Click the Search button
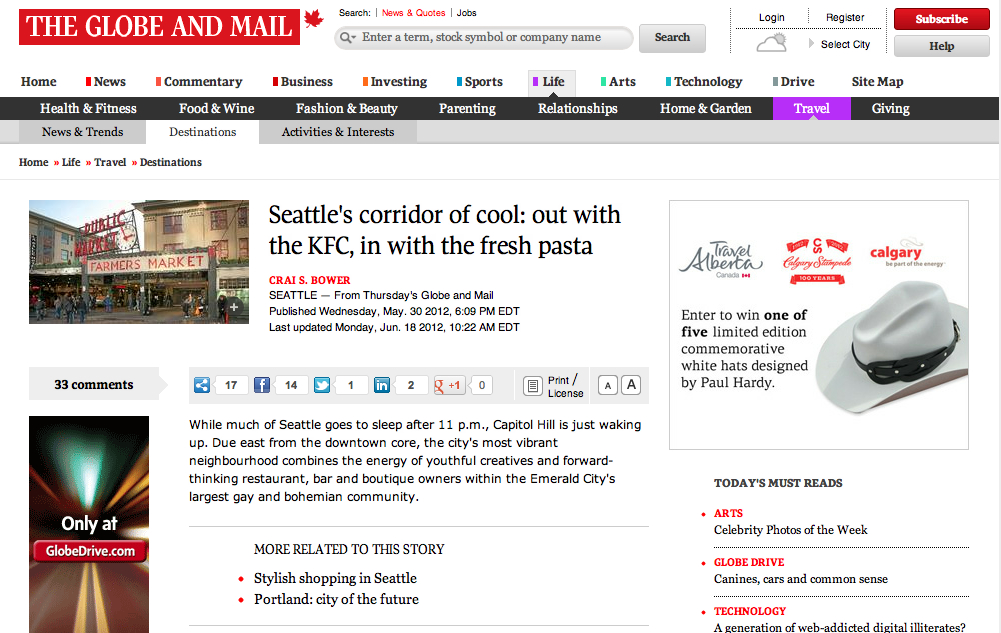This screenshot has width=1001, height=633. [x=672, y=38]
